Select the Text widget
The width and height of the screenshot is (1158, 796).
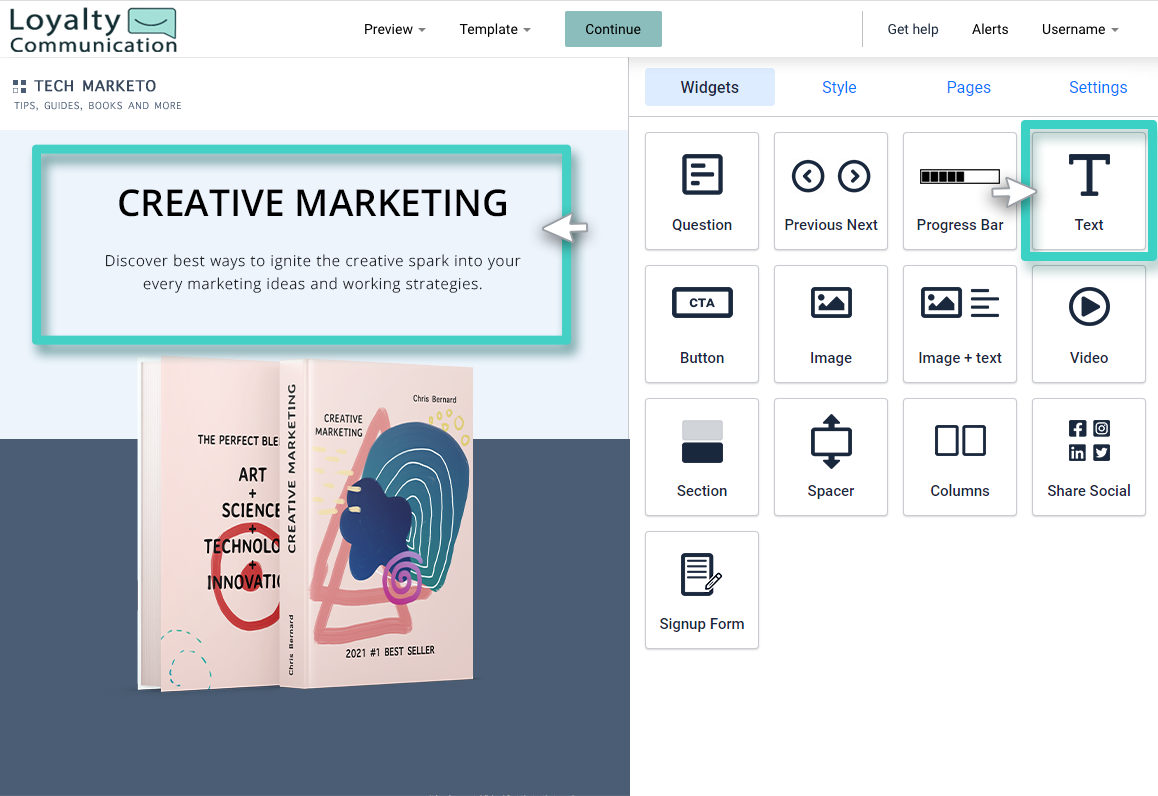point(1088,191)
